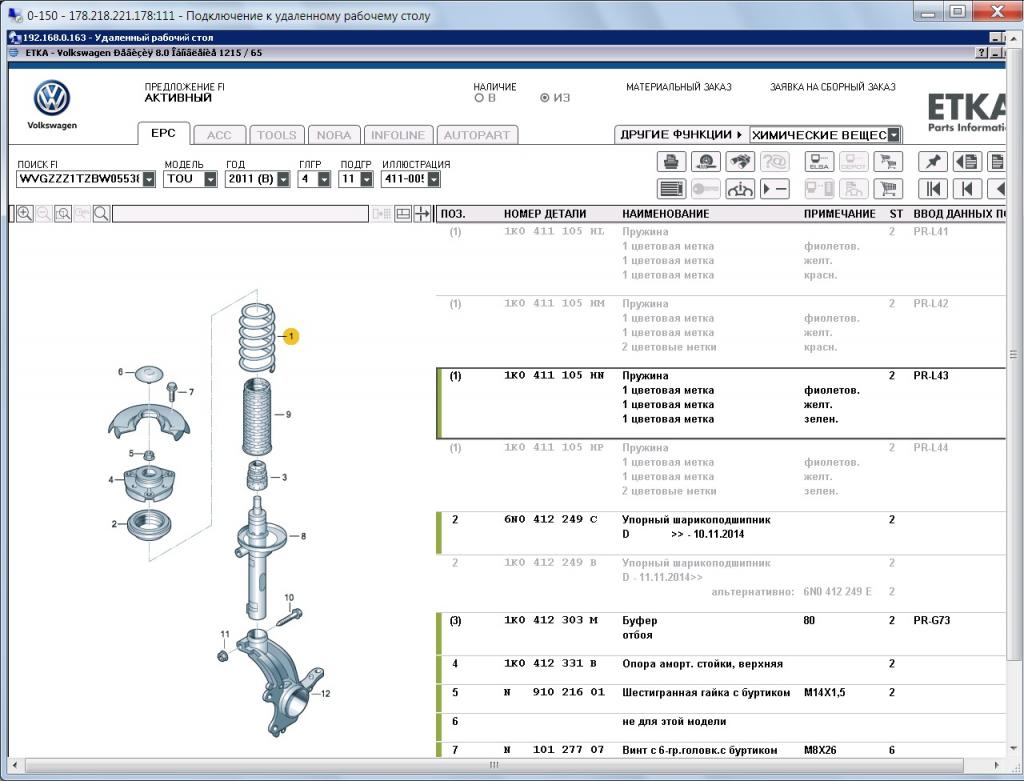Click zoom region magnifier icon
Image resolution: width=1024 pixels, height=781 pixels.
(63, 214)
